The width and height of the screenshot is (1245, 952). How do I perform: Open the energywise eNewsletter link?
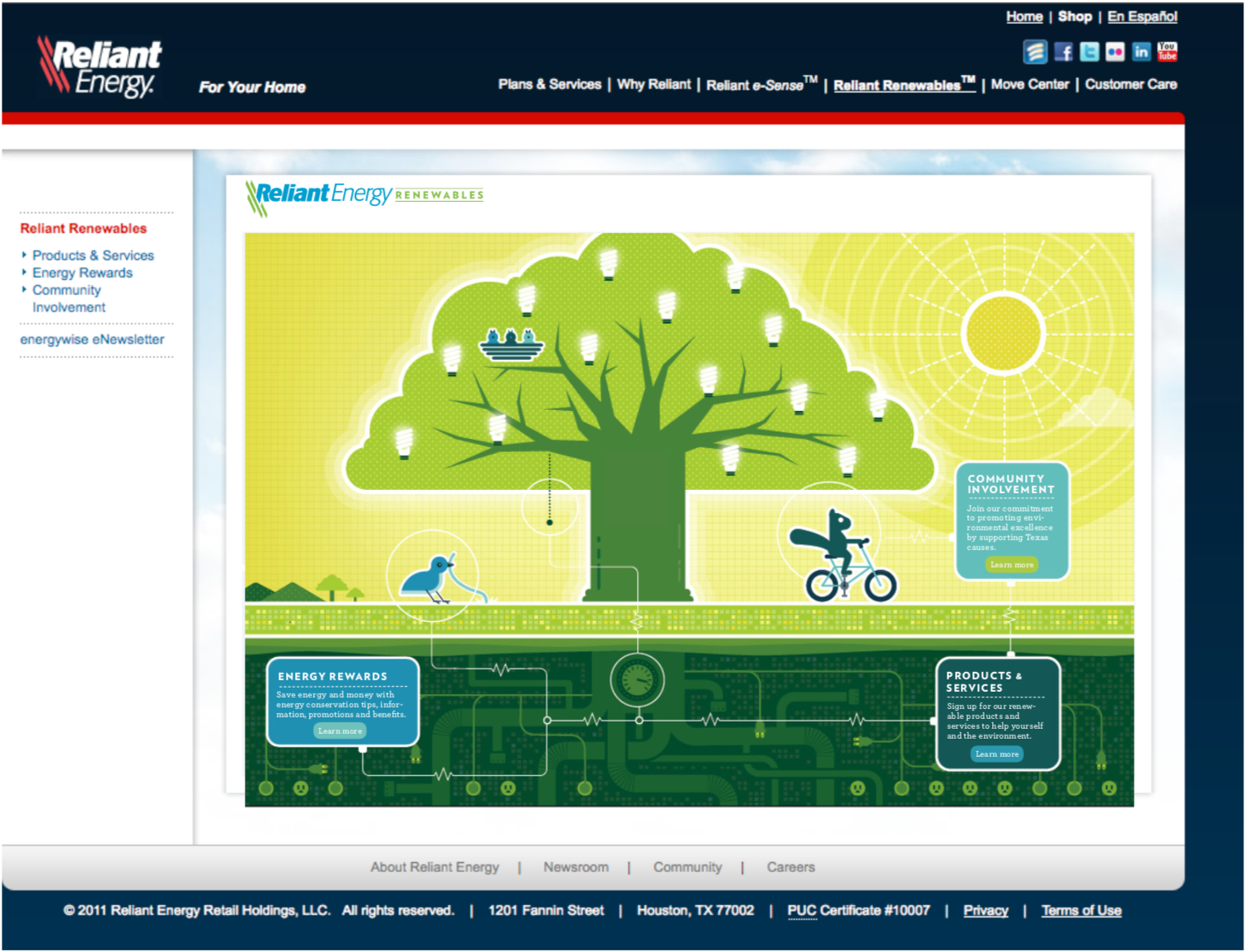coord(92,340)
